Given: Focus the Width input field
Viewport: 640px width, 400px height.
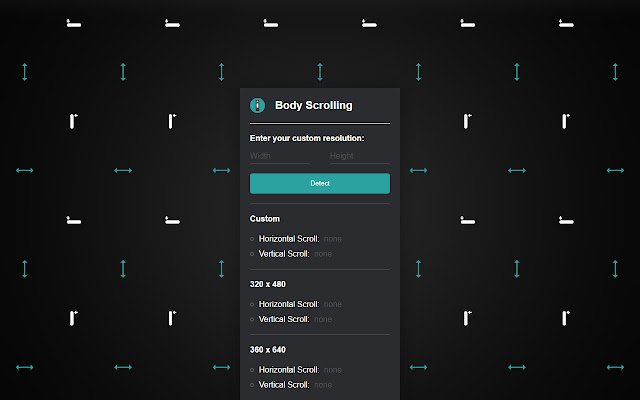Looking at the screenshot, I should (x=280, y=156).
